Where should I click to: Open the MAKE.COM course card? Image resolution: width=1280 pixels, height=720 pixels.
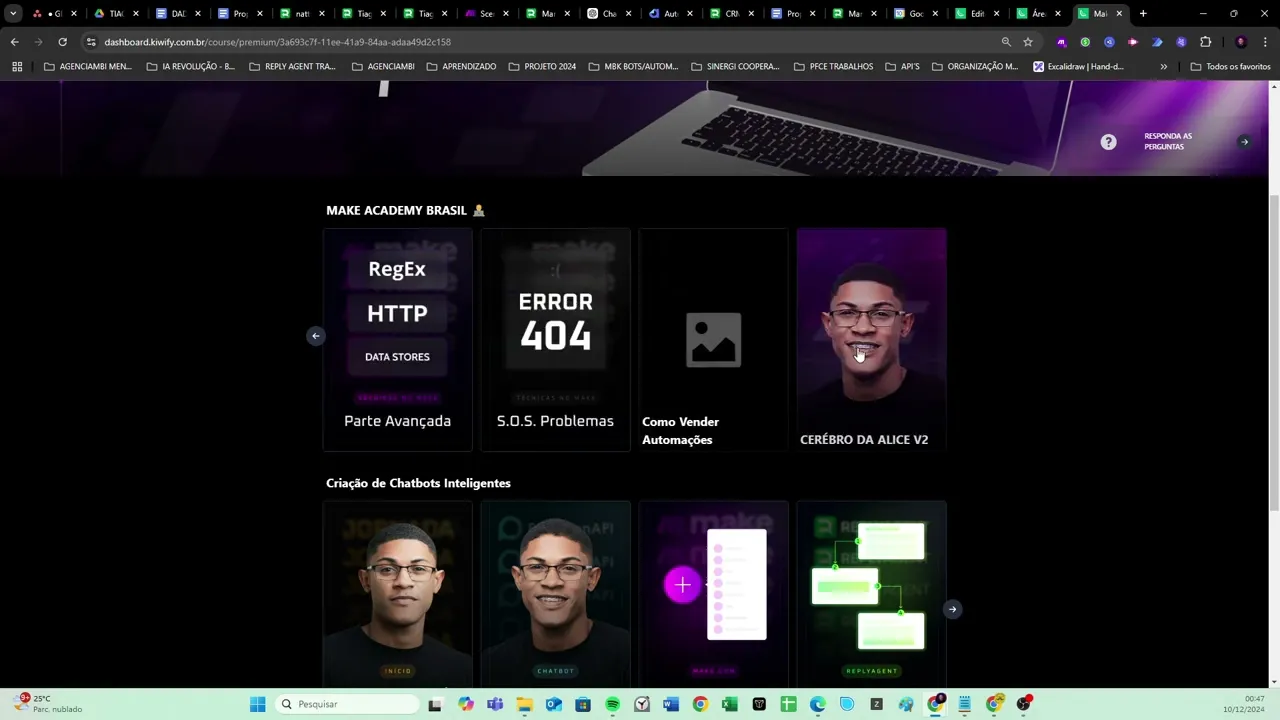pyautogui.click(x=713, y=594)
